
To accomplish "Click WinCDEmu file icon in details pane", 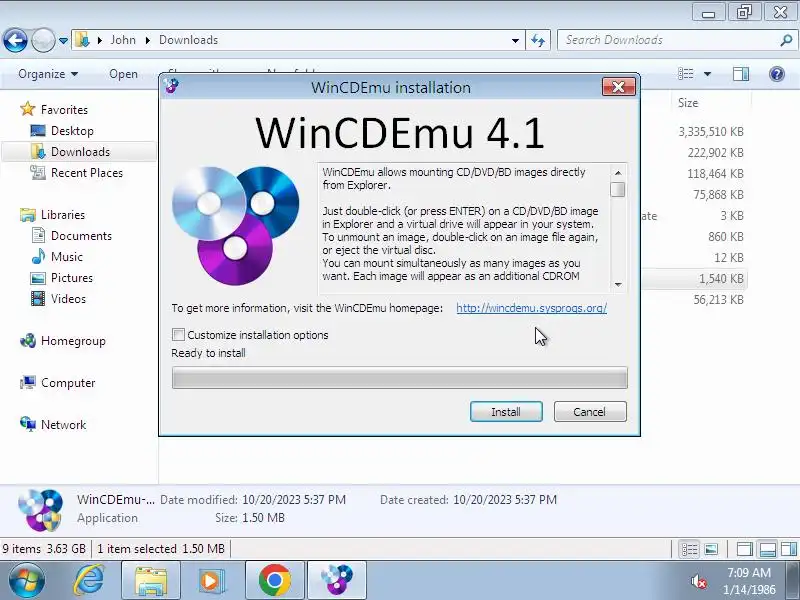I will 40,510.
